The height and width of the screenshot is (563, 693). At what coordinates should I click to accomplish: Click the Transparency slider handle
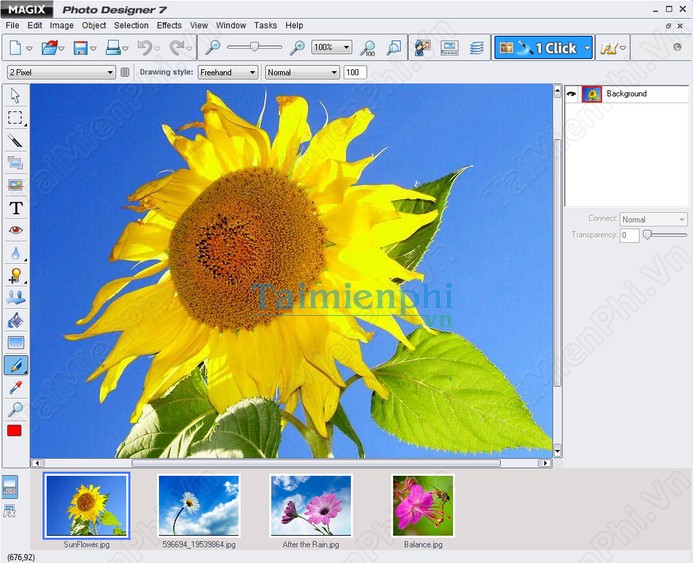647,234
